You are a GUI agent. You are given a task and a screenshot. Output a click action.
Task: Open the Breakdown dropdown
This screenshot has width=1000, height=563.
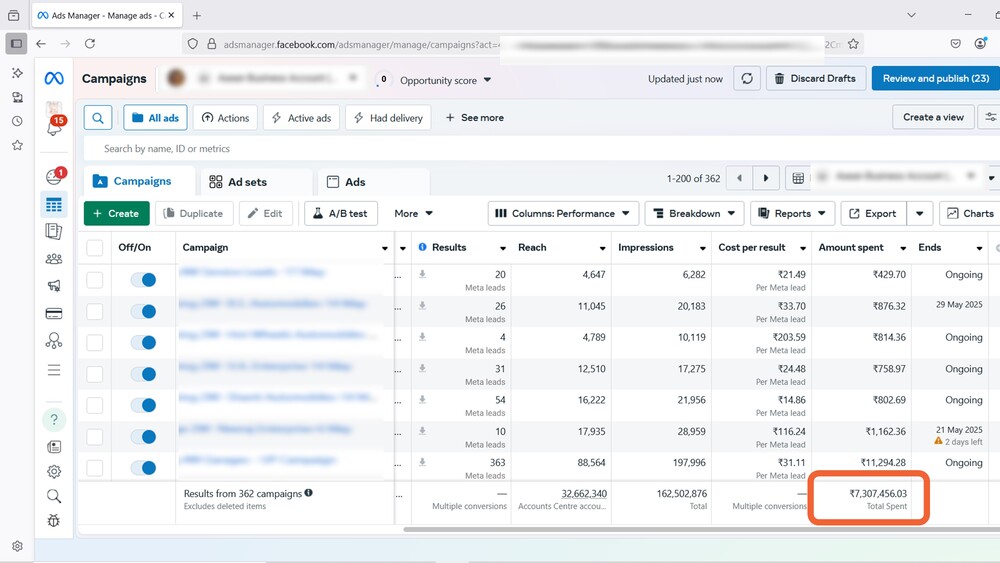pos(694,213)
